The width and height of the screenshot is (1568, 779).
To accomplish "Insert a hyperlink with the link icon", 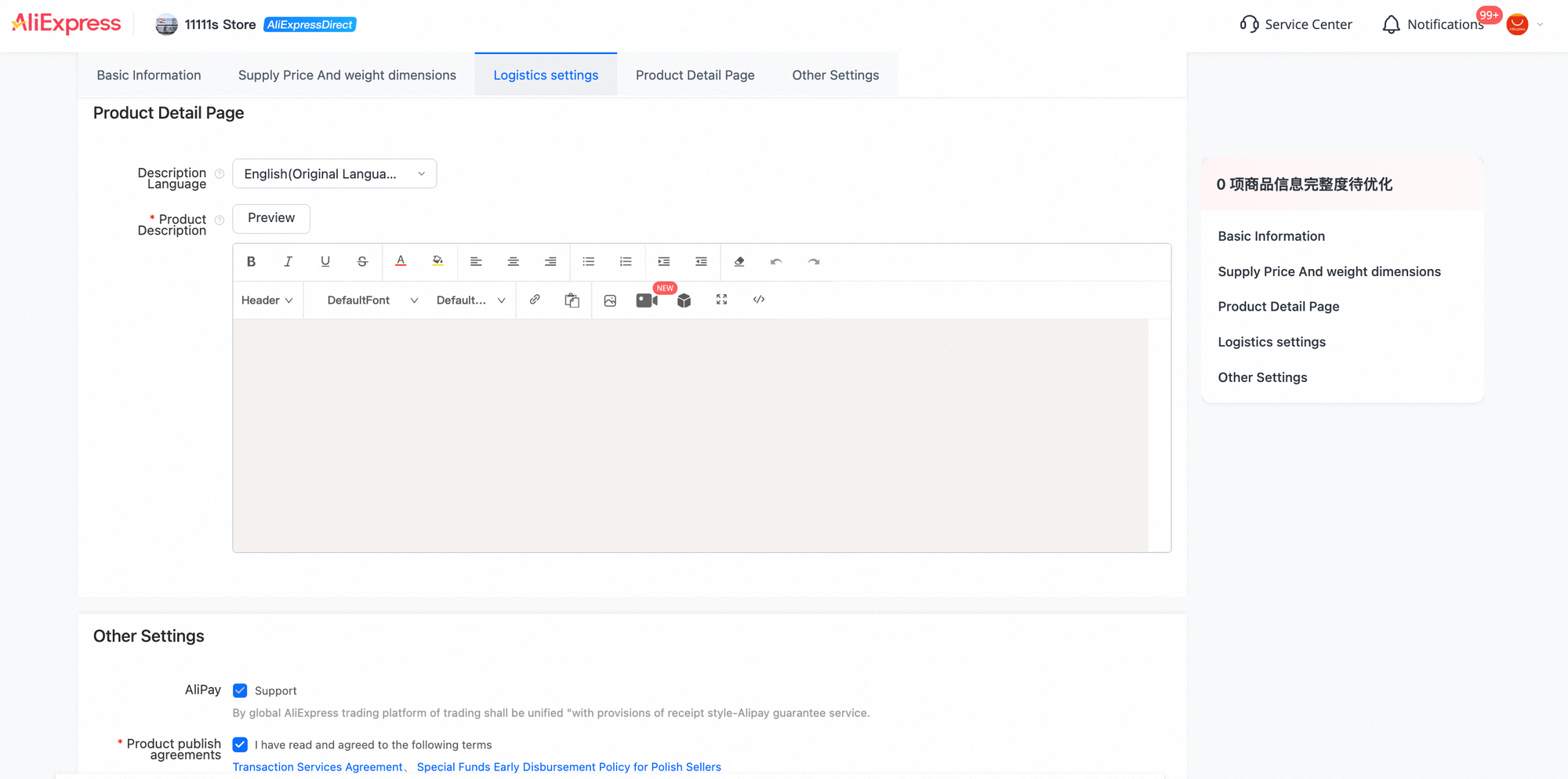I will (535, 300).
